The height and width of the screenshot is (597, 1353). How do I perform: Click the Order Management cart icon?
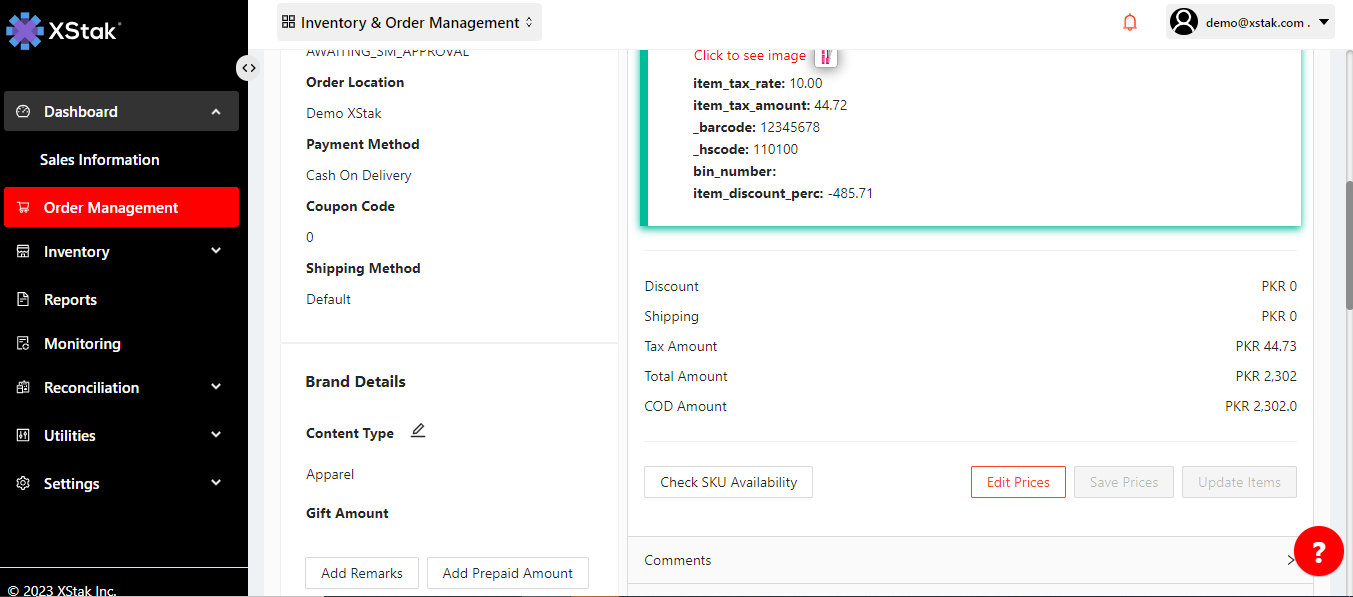[23, 208]
